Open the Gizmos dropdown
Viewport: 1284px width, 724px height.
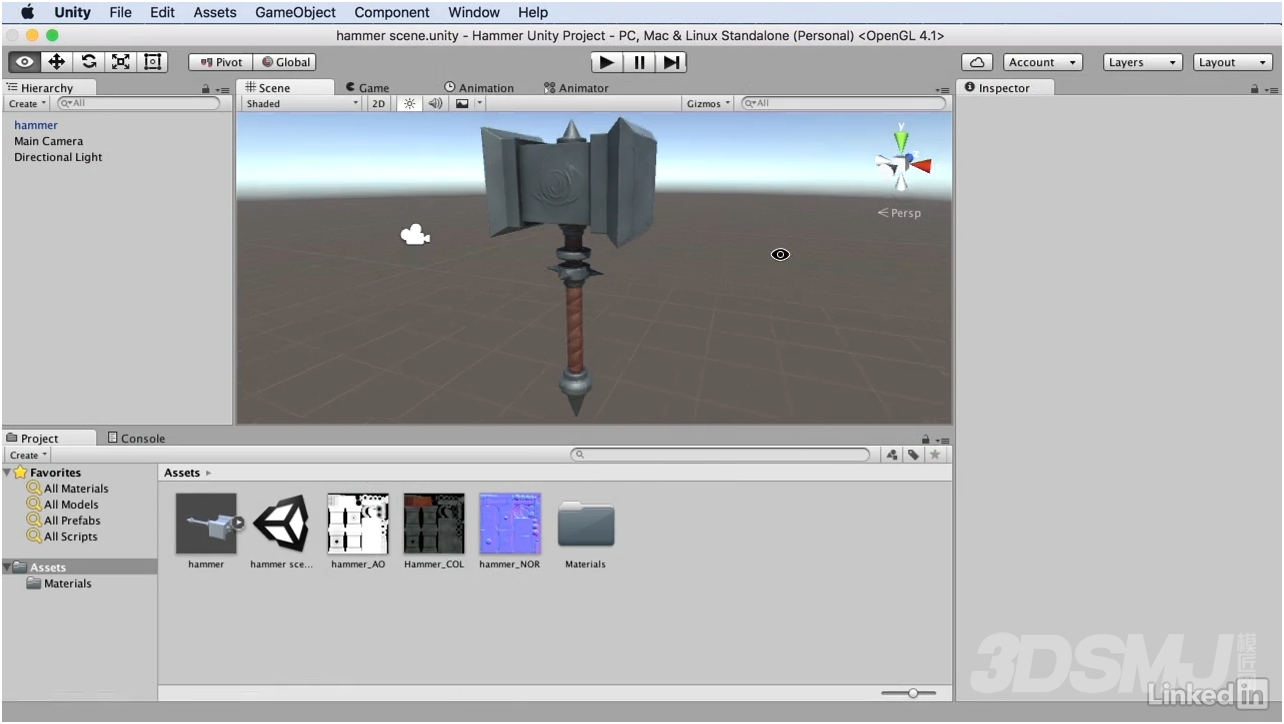point(708,104)
